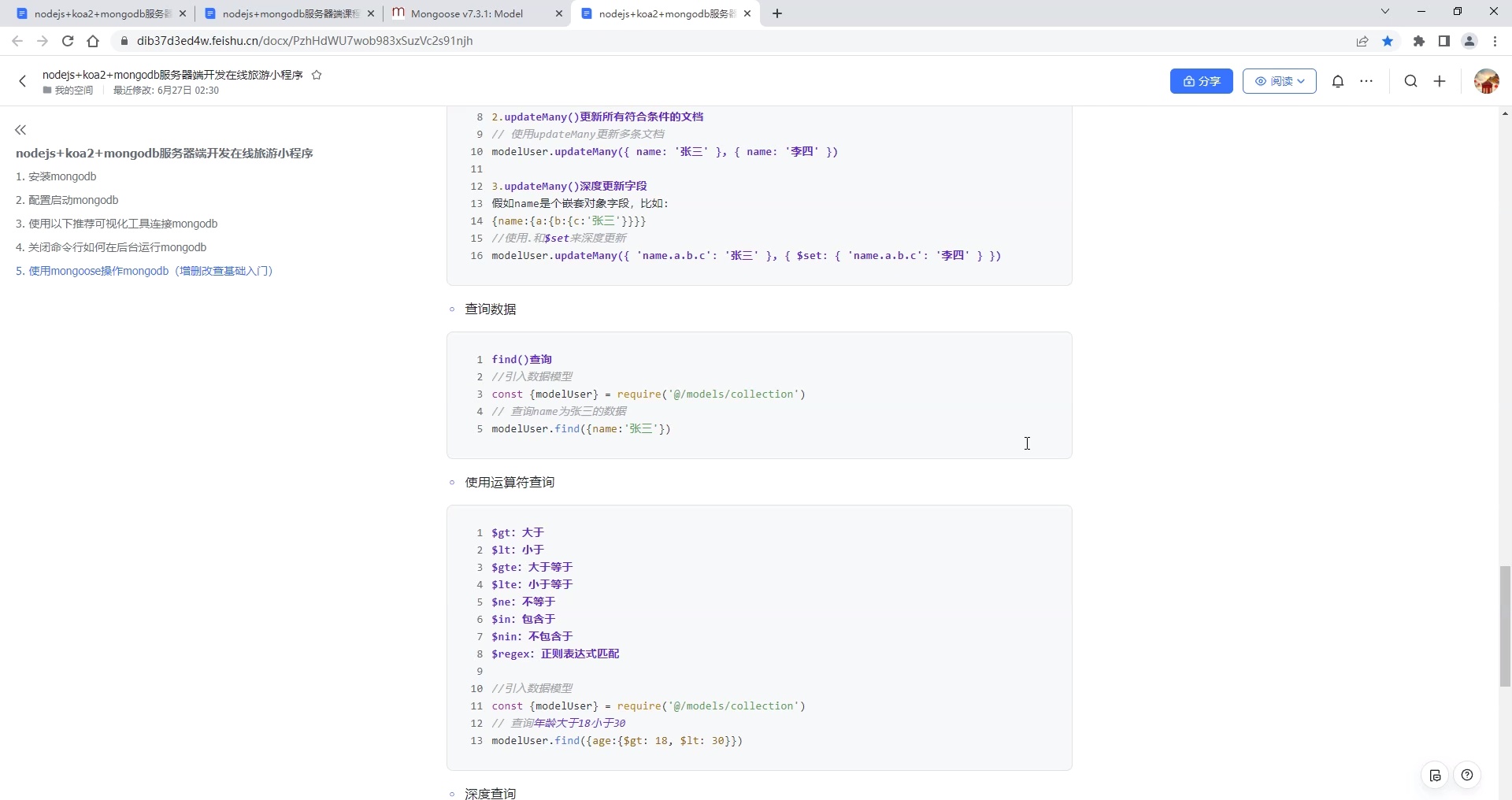Collapse the outline sidebar with the double-chevron toggle
The width and height of the screenshot is (1512, 800).
(20, 130)
